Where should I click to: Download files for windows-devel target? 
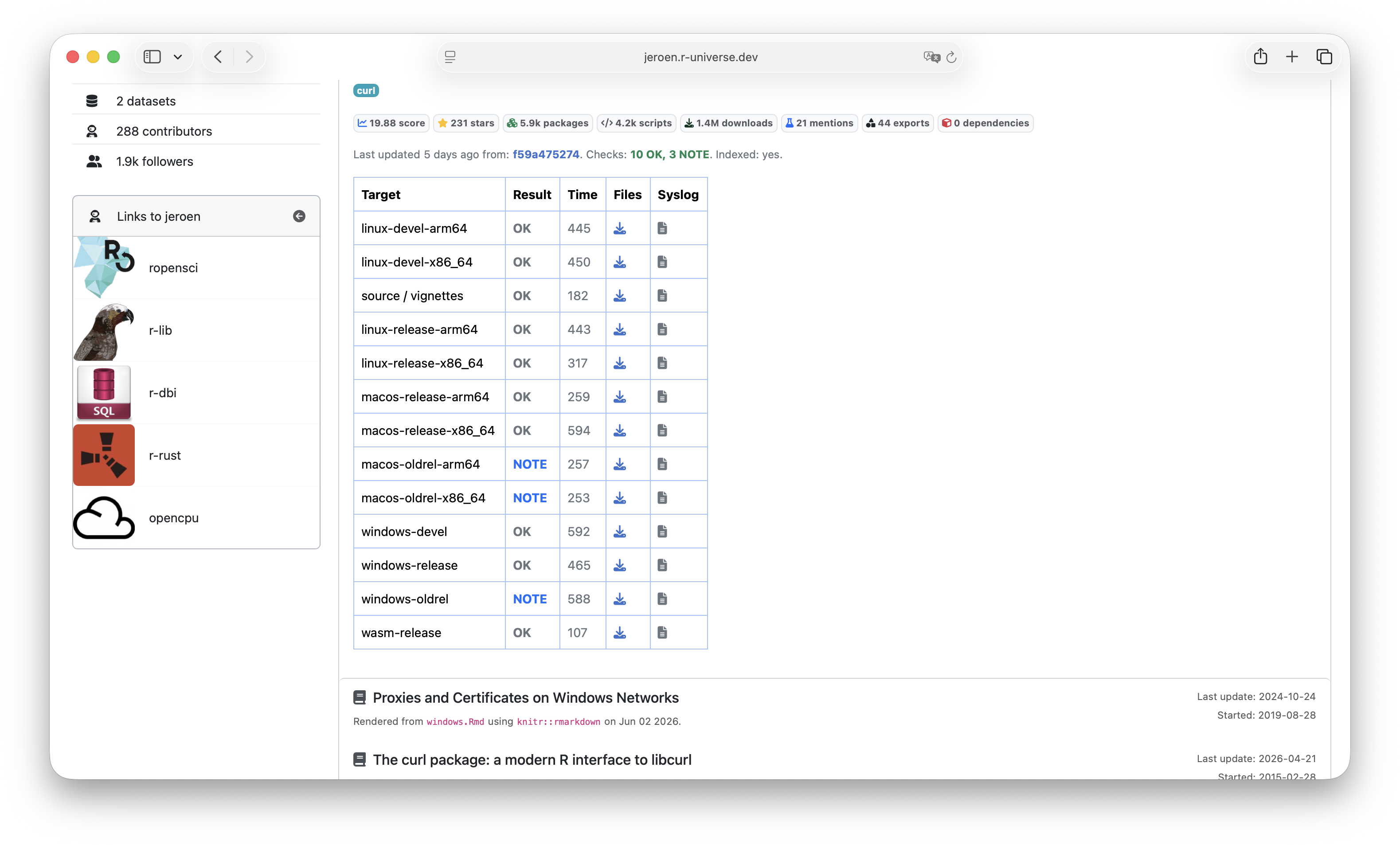[619, 531]
